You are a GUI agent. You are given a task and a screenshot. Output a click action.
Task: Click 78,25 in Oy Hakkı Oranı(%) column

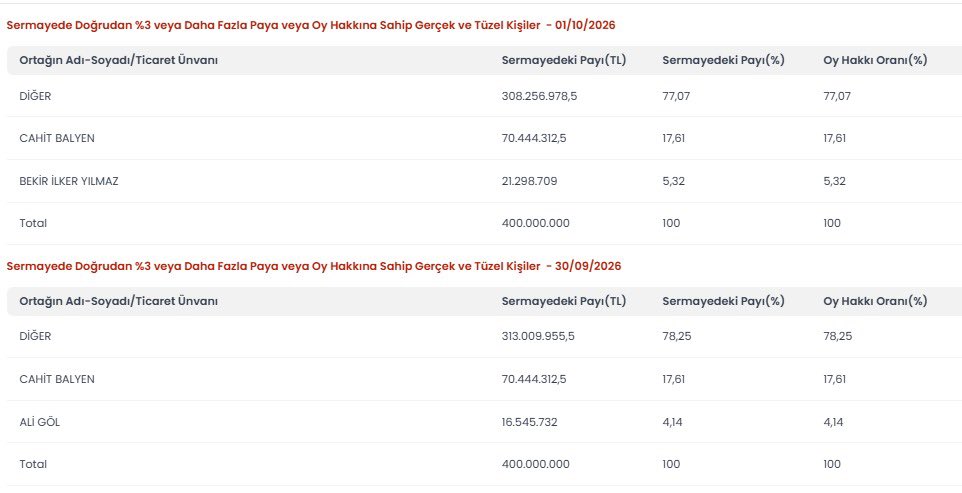[x=837, y=337]
